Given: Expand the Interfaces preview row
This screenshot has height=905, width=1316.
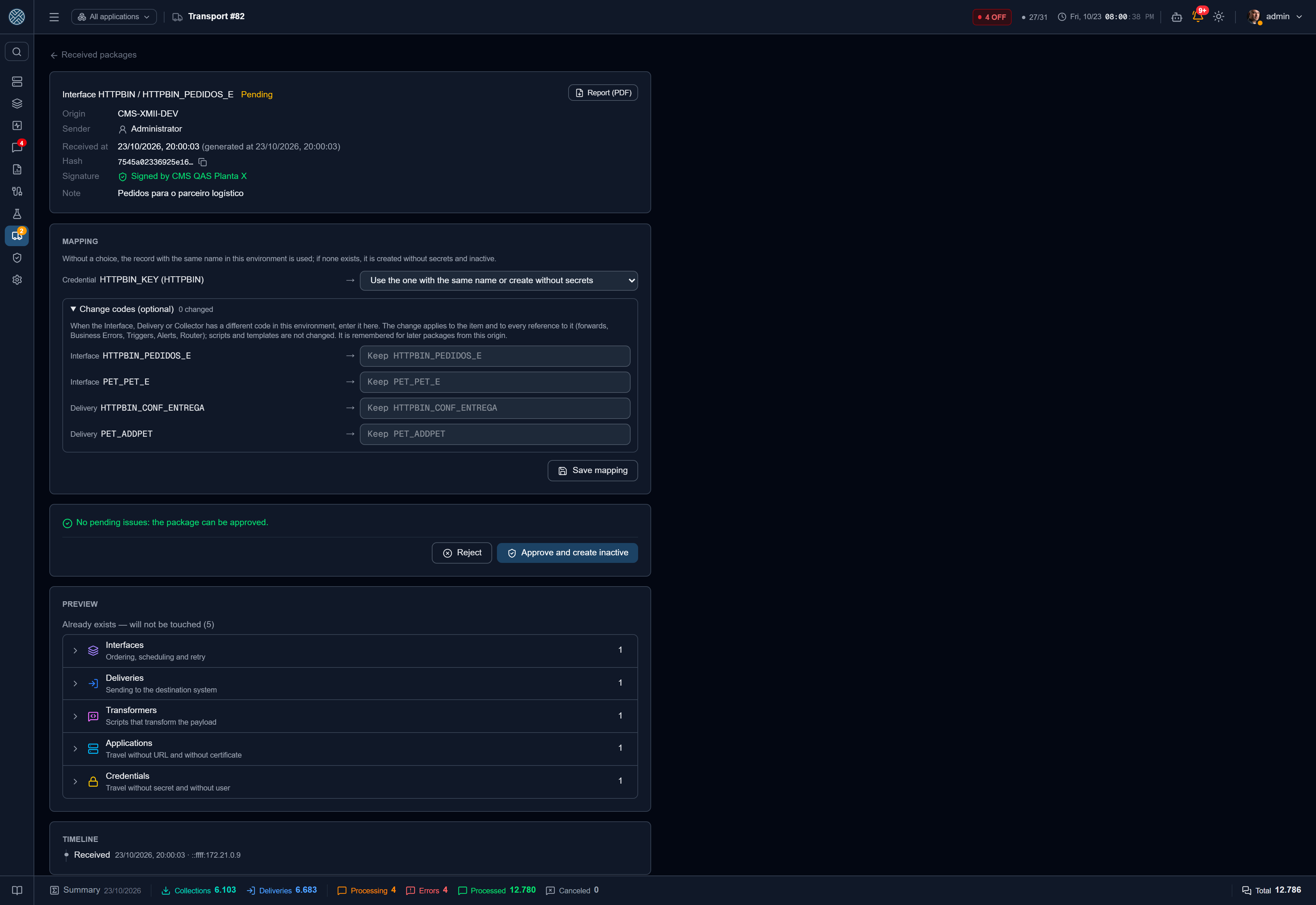Looking at the screenshot, I should (x=350, y=650).
